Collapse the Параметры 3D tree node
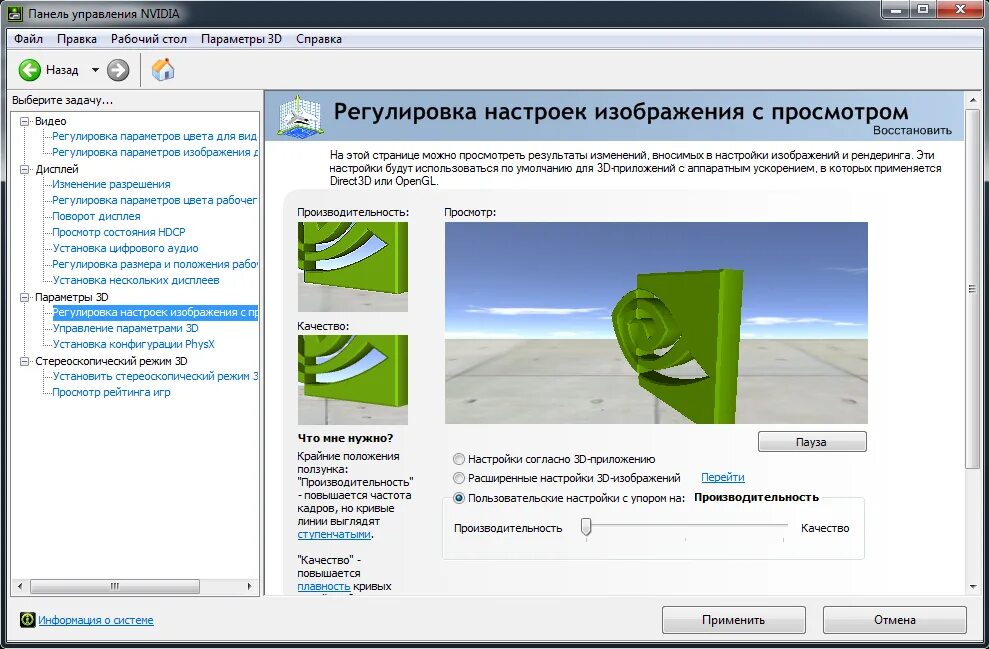The height and width of the screenshot is (649, 989). pyautogui.click(x=25, y=297)
